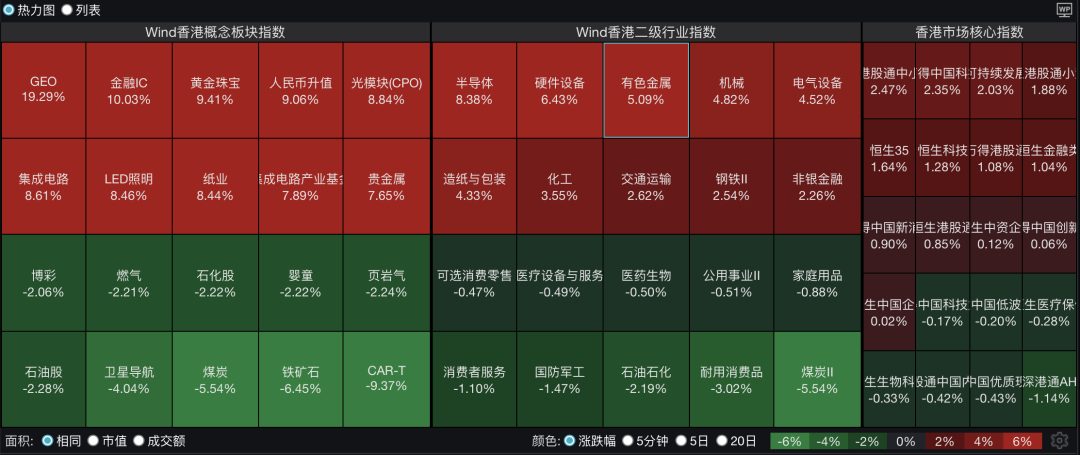Open the 耐用消费品 -3.02% tile
This screenshot has height=455, width=1080.
731,379
